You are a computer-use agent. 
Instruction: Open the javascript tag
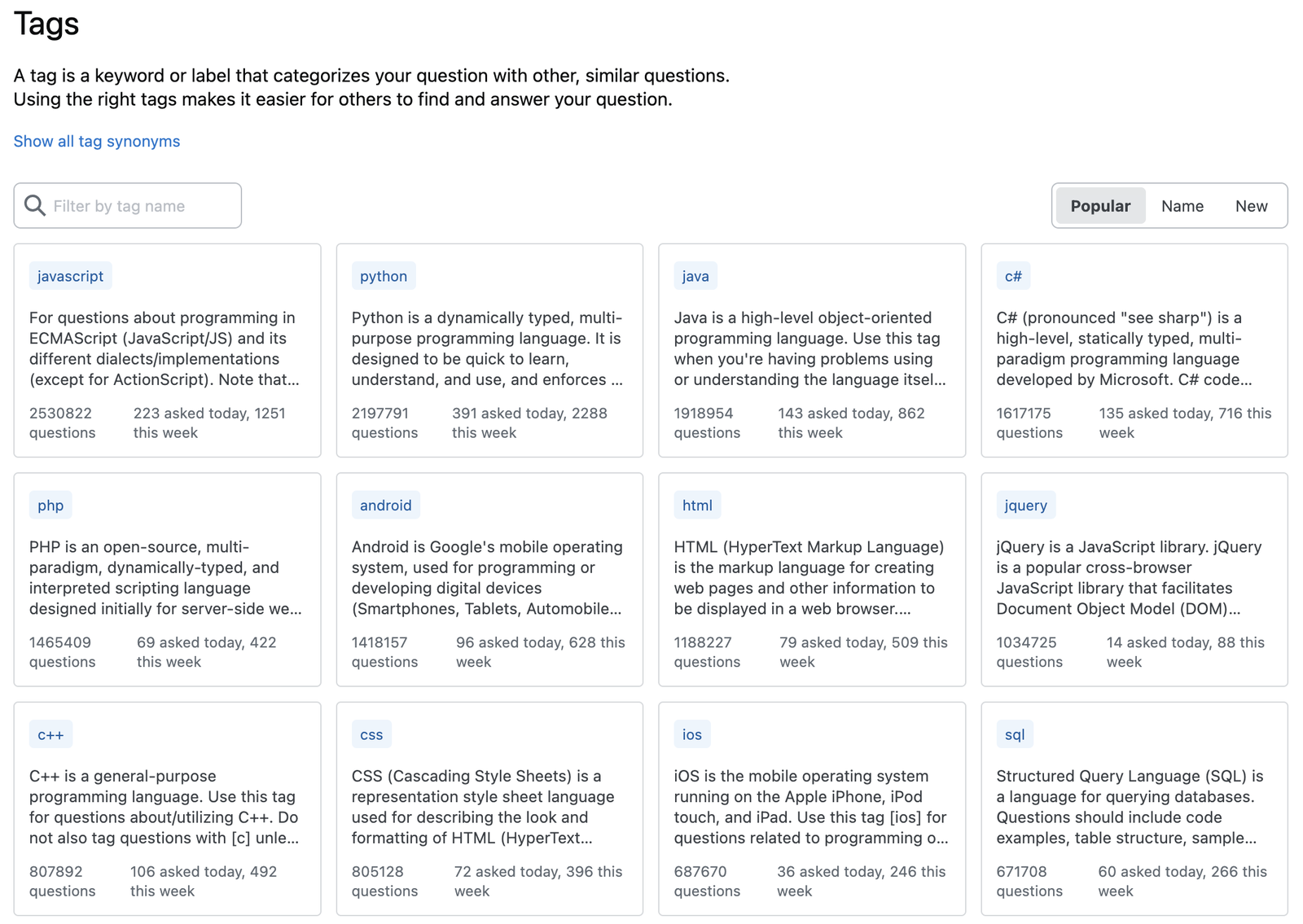[71, 276]
